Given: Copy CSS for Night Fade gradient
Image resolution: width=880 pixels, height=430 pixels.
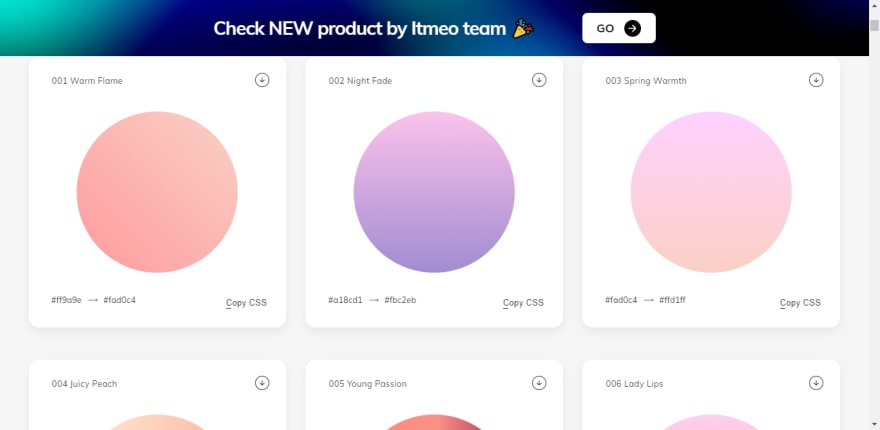Looking at the screenshot, I should 523,303.
